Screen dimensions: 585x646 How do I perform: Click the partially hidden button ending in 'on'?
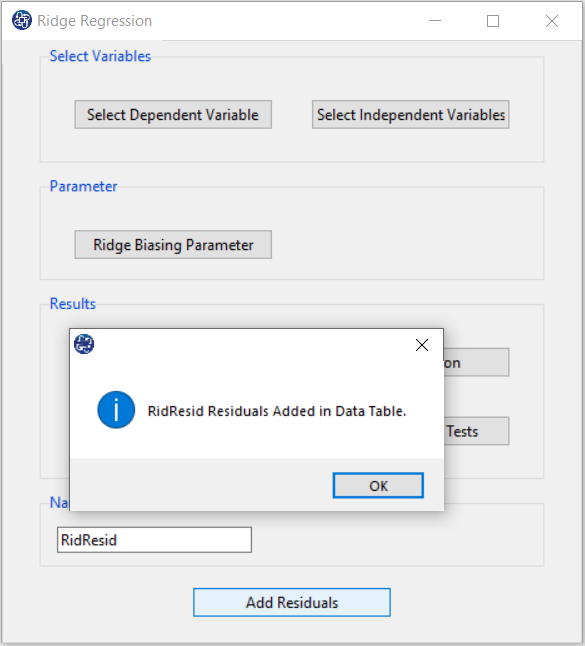(477, 363)
